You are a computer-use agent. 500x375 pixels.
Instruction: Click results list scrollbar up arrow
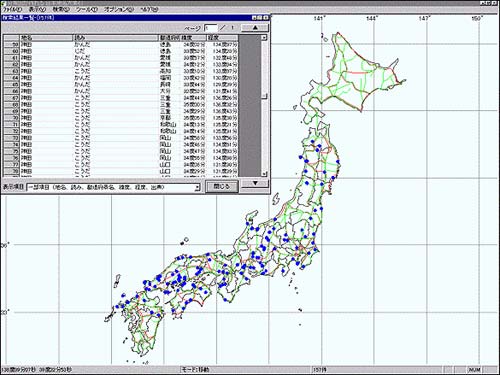point(264,38)
